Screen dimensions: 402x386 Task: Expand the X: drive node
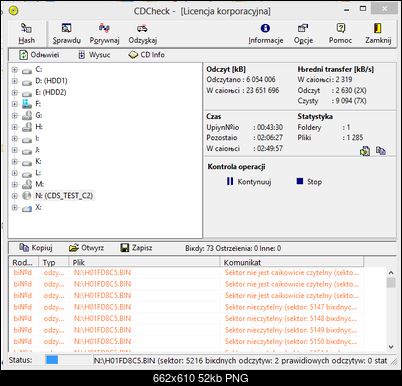[x=14, y=208]
